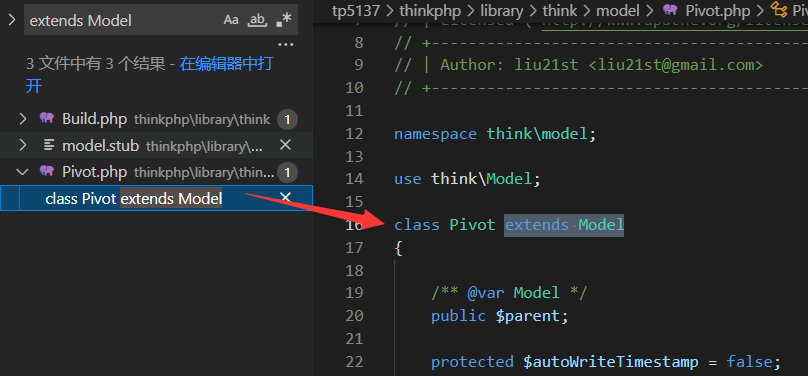Click 'use think\Model;' code line
Image resolution: width=808 pixels, height=376 pixels.
(x=467, y=179)
